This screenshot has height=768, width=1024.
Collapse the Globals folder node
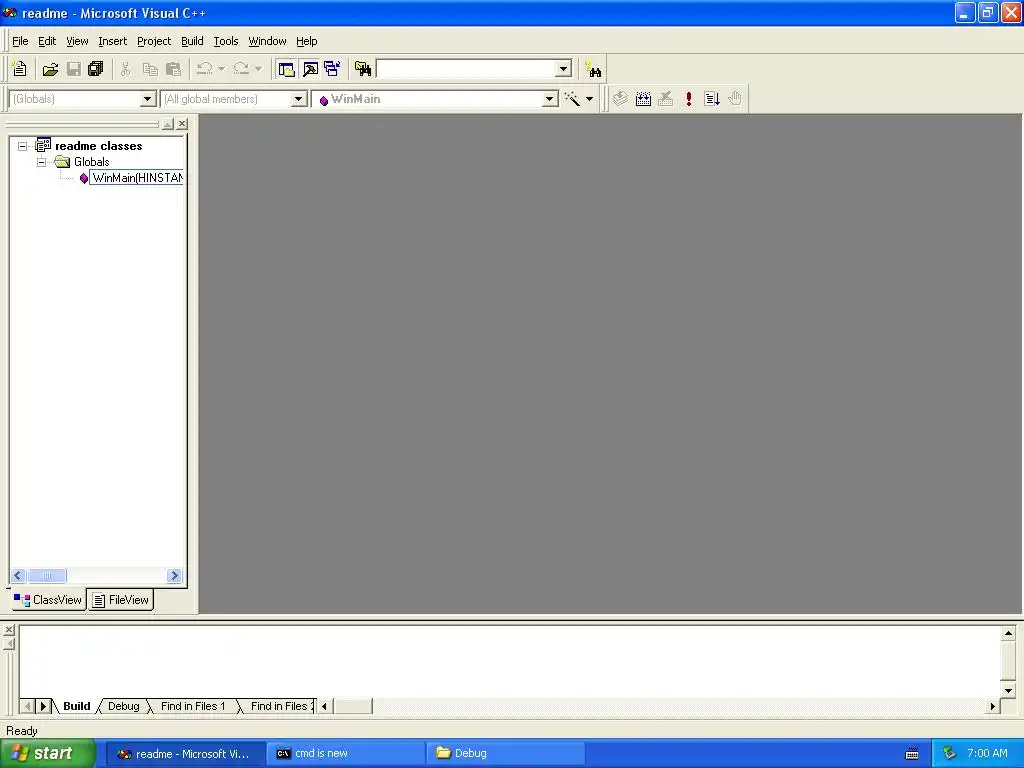41,162
